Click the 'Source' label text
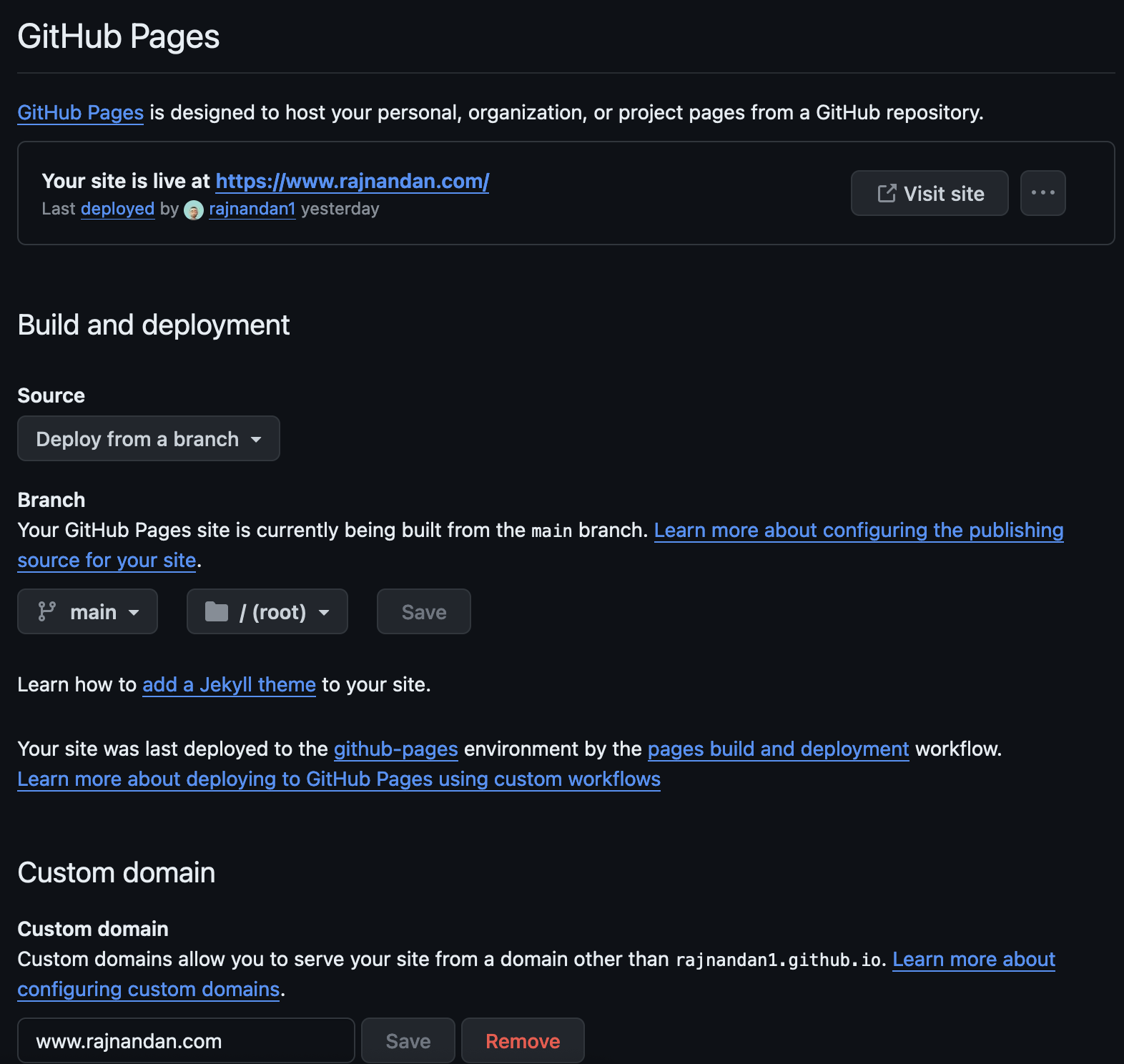Screen dimensions: 1124x1064 [51, 395]
